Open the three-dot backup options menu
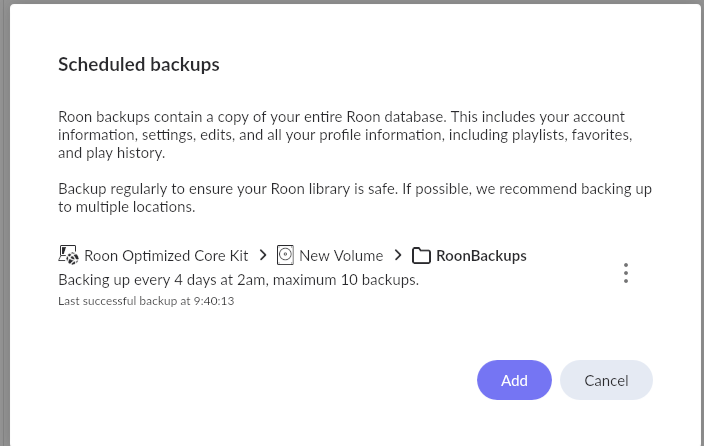This screenshot has height=446, width=704. (626, 273)
